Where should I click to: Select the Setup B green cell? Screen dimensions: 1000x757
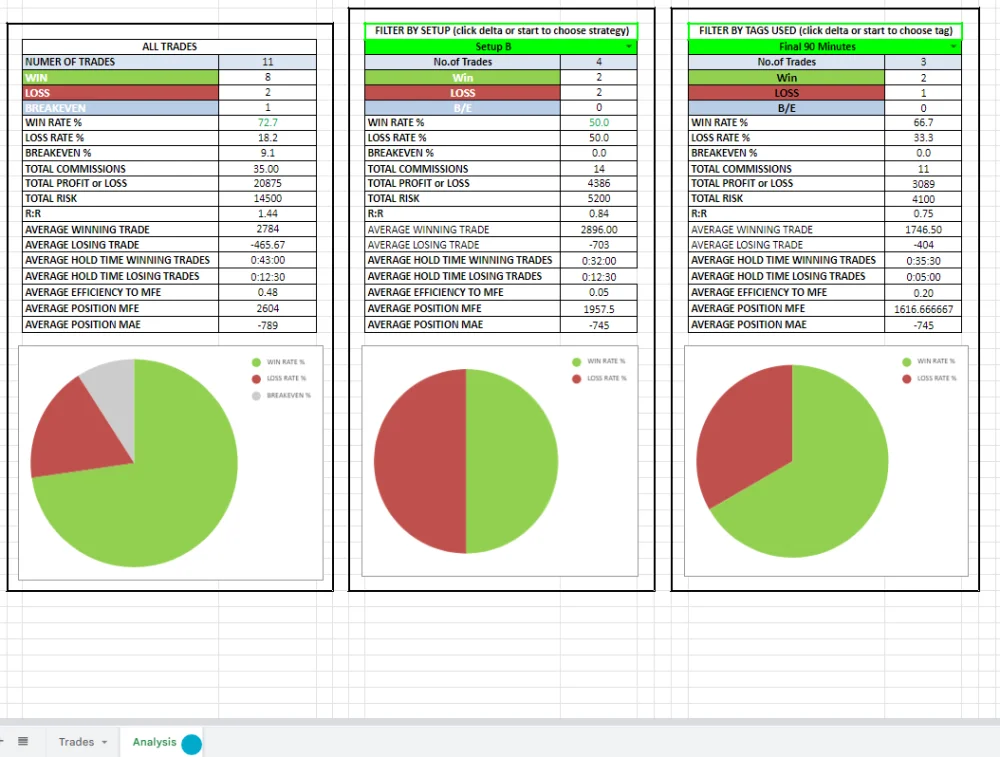tap(501, 47)
